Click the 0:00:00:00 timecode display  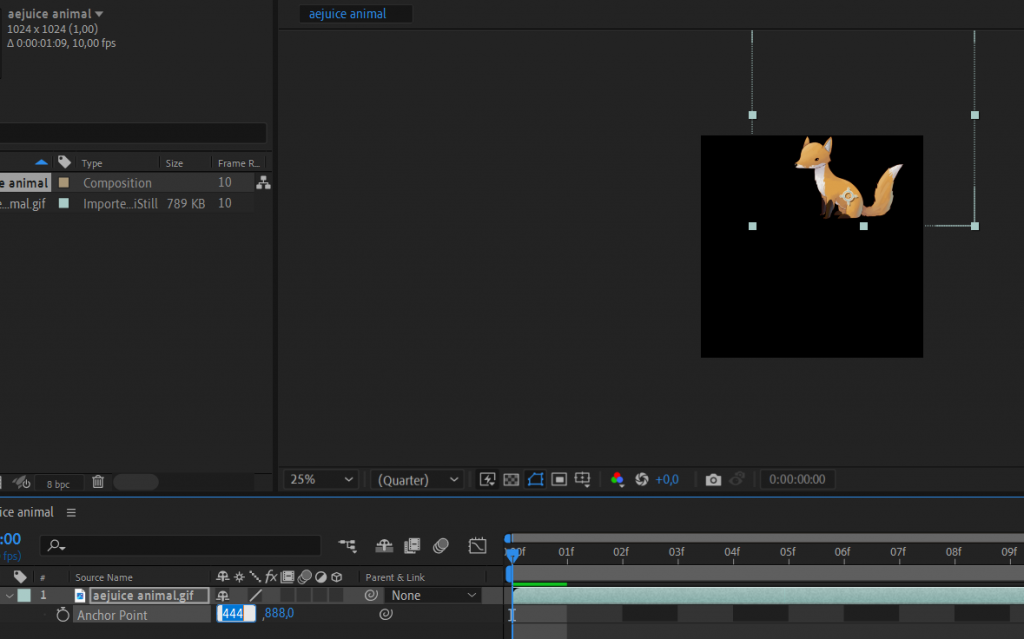click(x=797, y=479)
